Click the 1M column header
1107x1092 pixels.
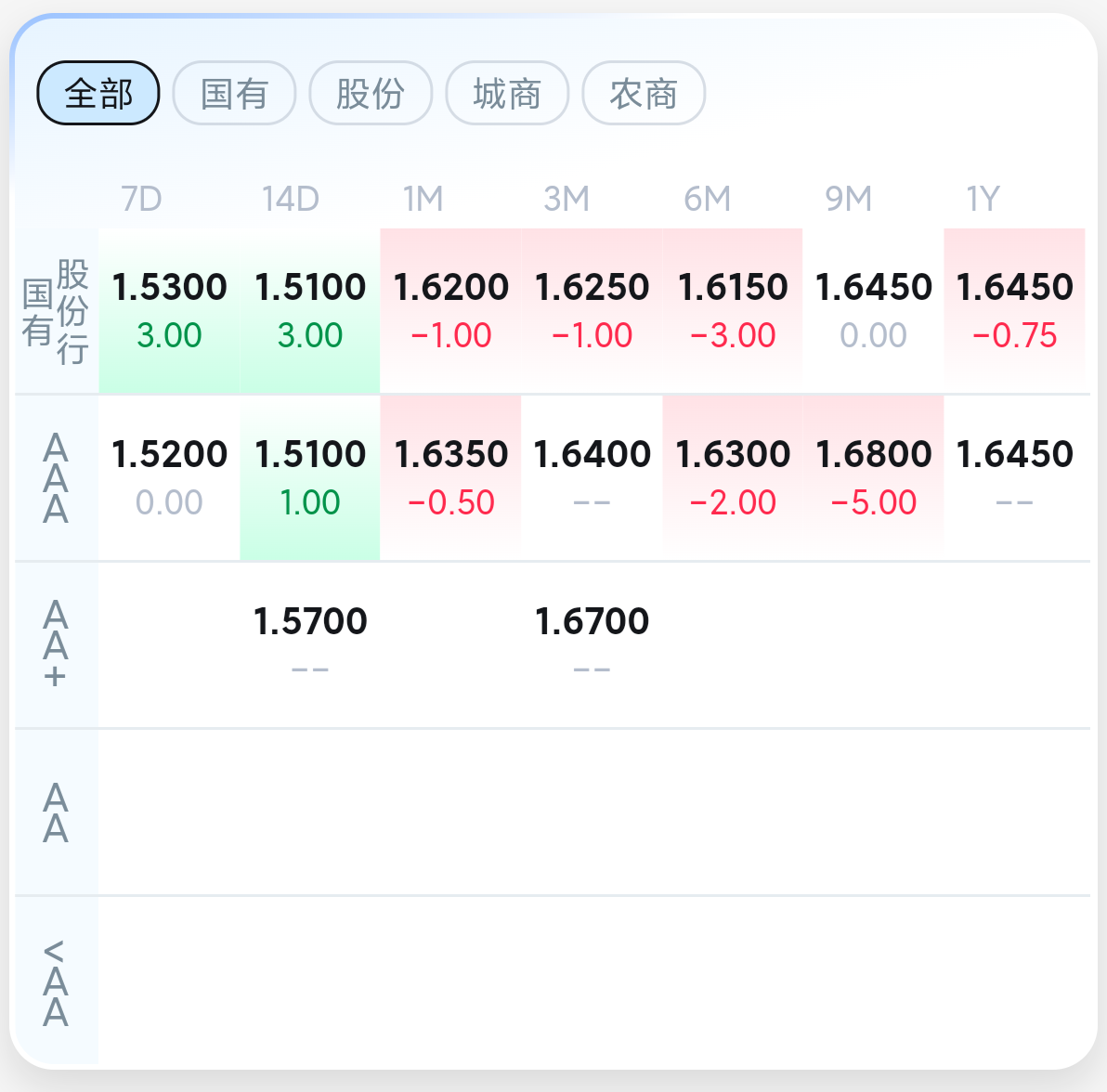(x=423, y=199)
